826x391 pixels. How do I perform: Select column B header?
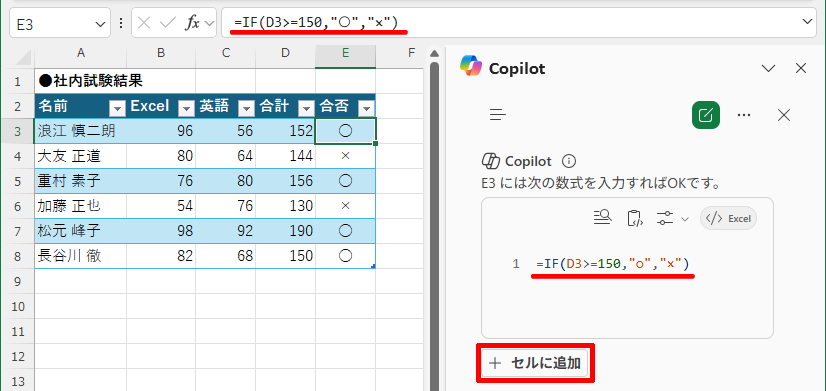coord(161,53)
